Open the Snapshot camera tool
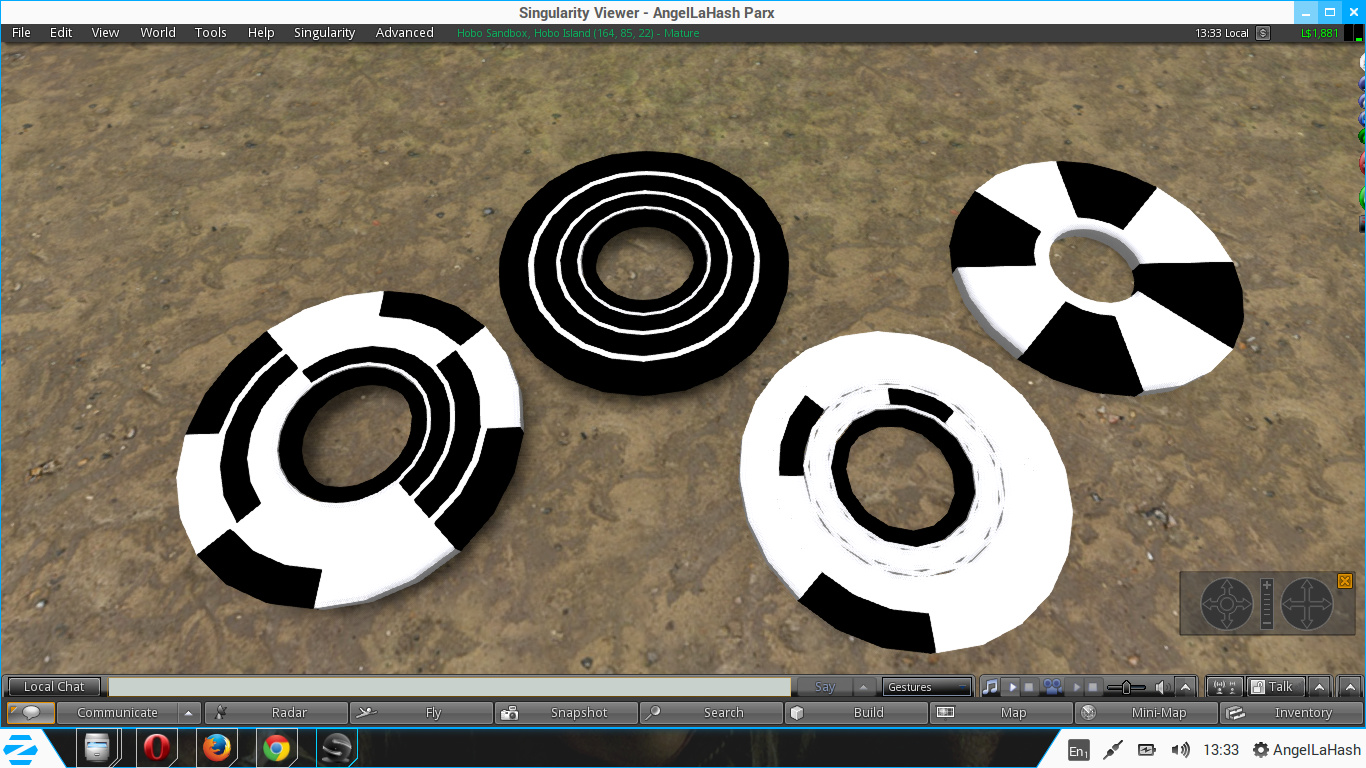This screenshot has height=768, width=1366. pyautogui.click(x=566, y=713)
